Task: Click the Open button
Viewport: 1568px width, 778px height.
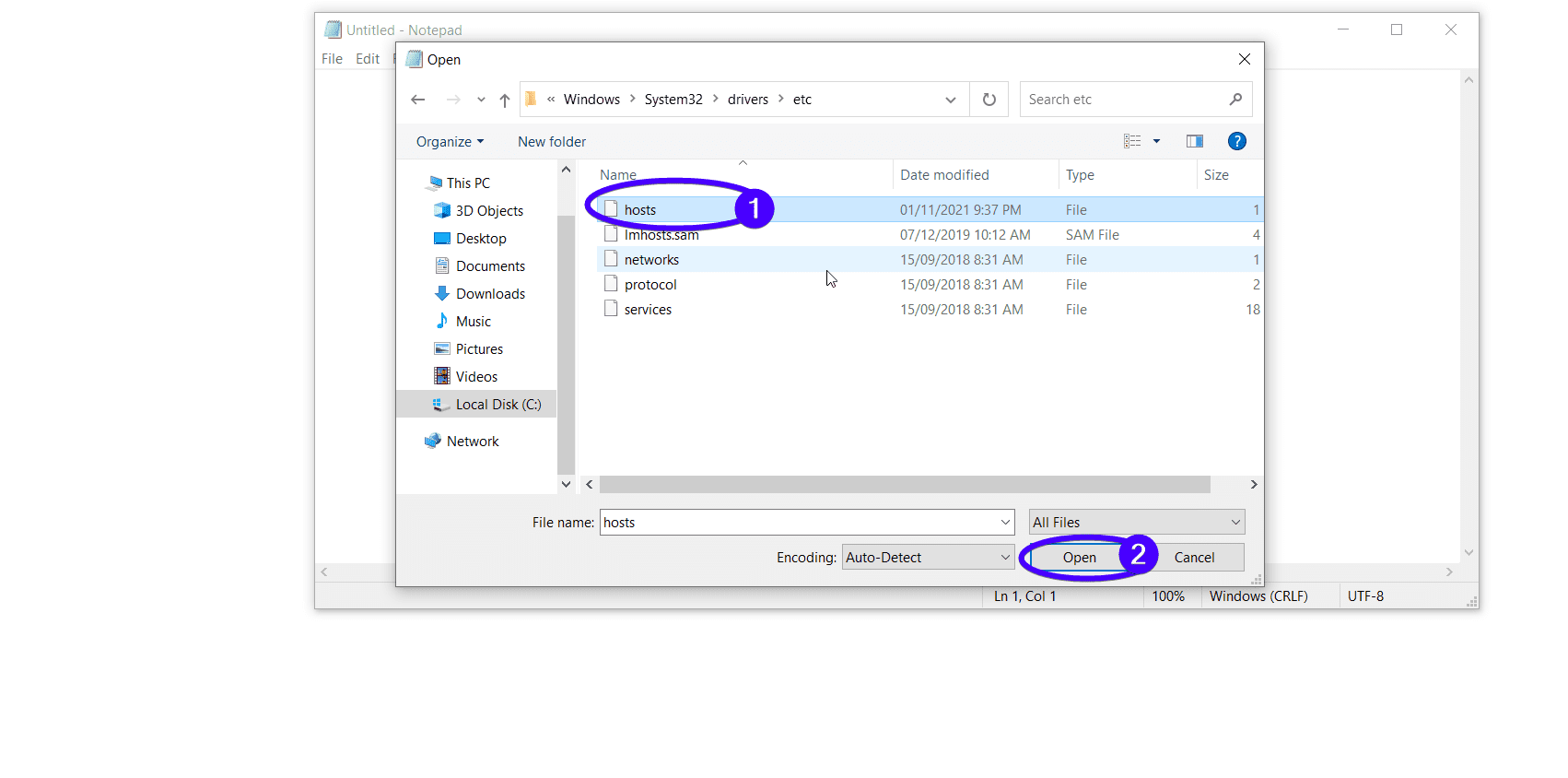Action: click(1080, 558)
